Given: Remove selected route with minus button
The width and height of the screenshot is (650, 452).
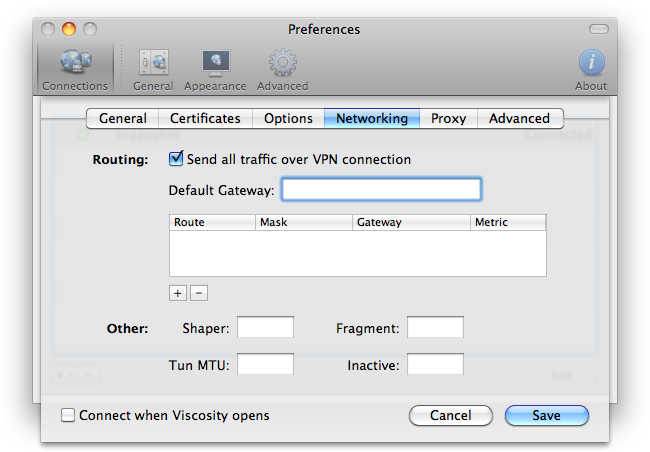Looking at the screenshot, I should pyautogui.click(x=198, y=293).
